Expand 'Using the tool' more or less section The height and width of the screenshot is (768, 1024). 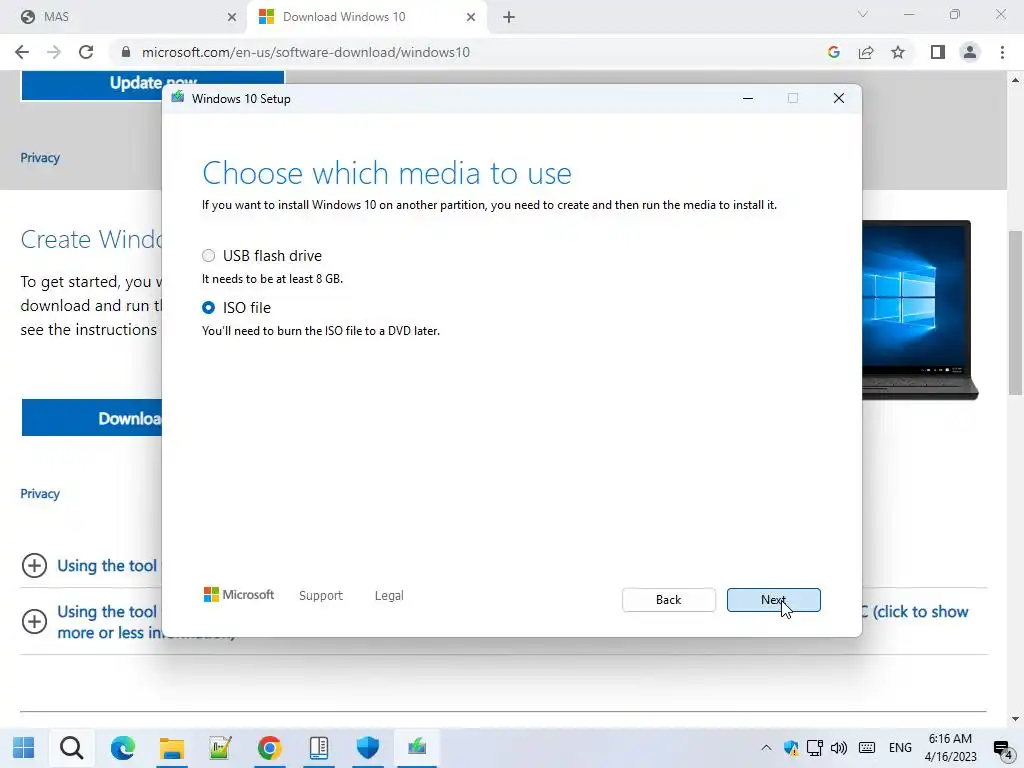coord(34,621)
